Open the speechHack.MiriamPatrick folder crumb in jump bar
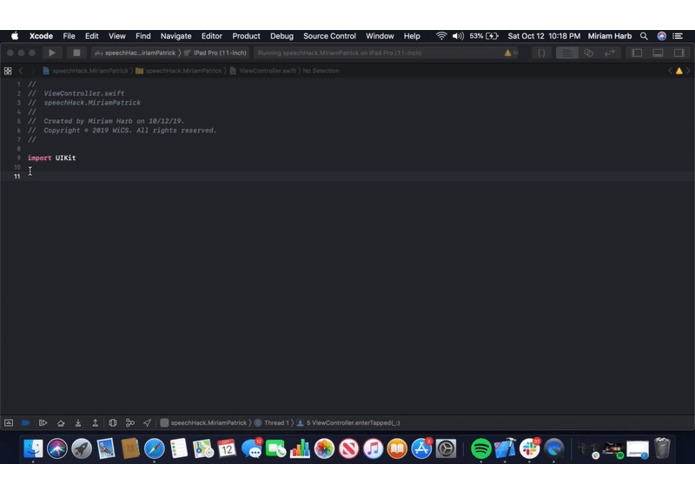This screenshot has height=494, width=695. [x=179, y=71]
